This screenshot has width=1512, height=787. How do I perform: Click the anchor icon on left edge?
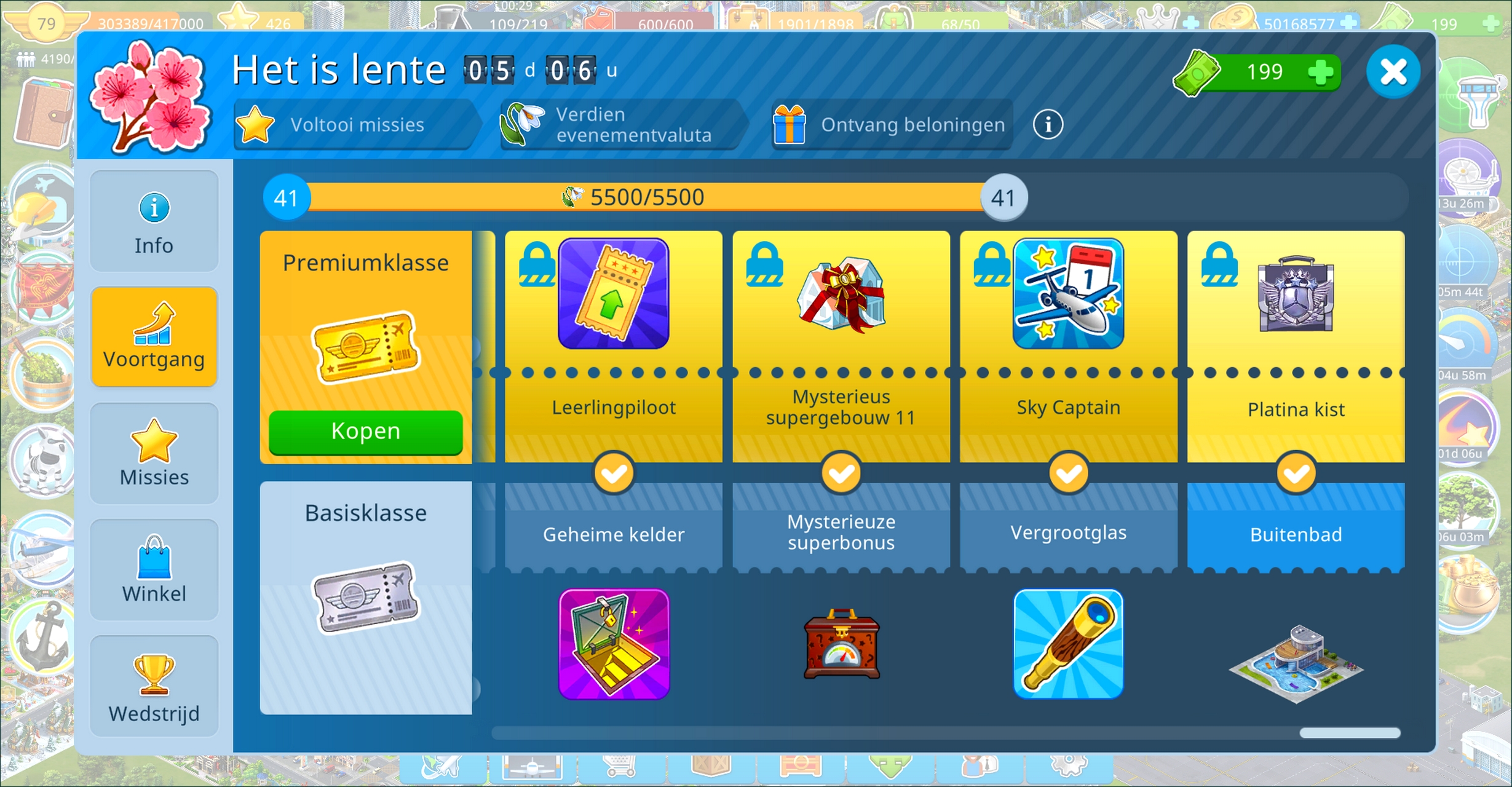[42, 636]
